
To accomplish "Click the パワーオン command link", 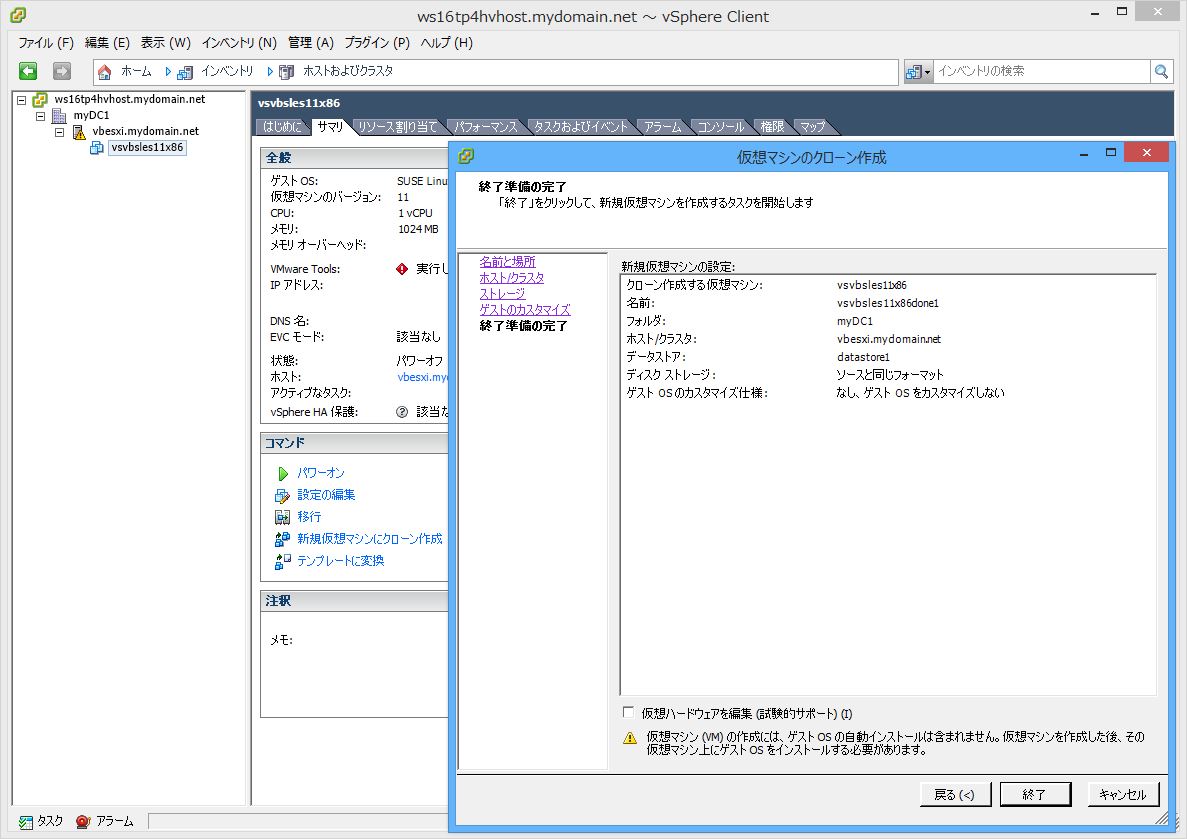I will coord(320,473).
